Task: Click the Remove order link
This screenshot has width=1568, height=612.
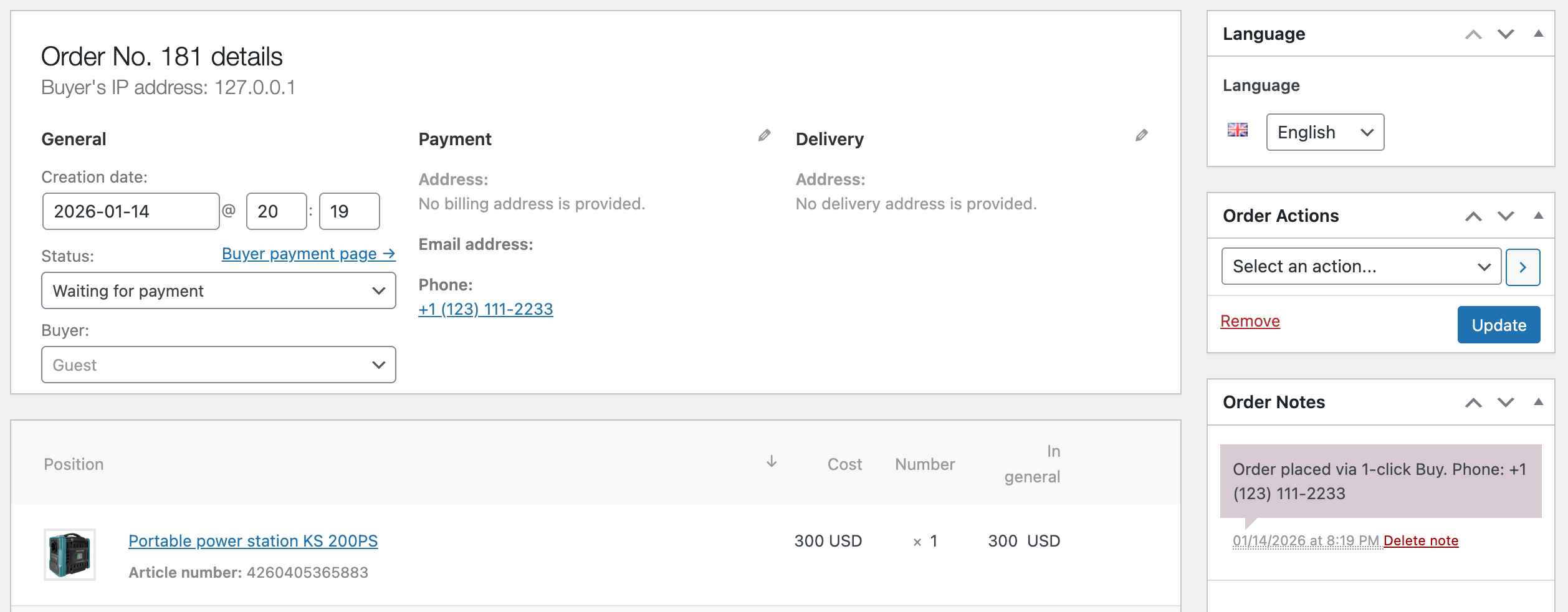Action: click(x=1250, y=321)
